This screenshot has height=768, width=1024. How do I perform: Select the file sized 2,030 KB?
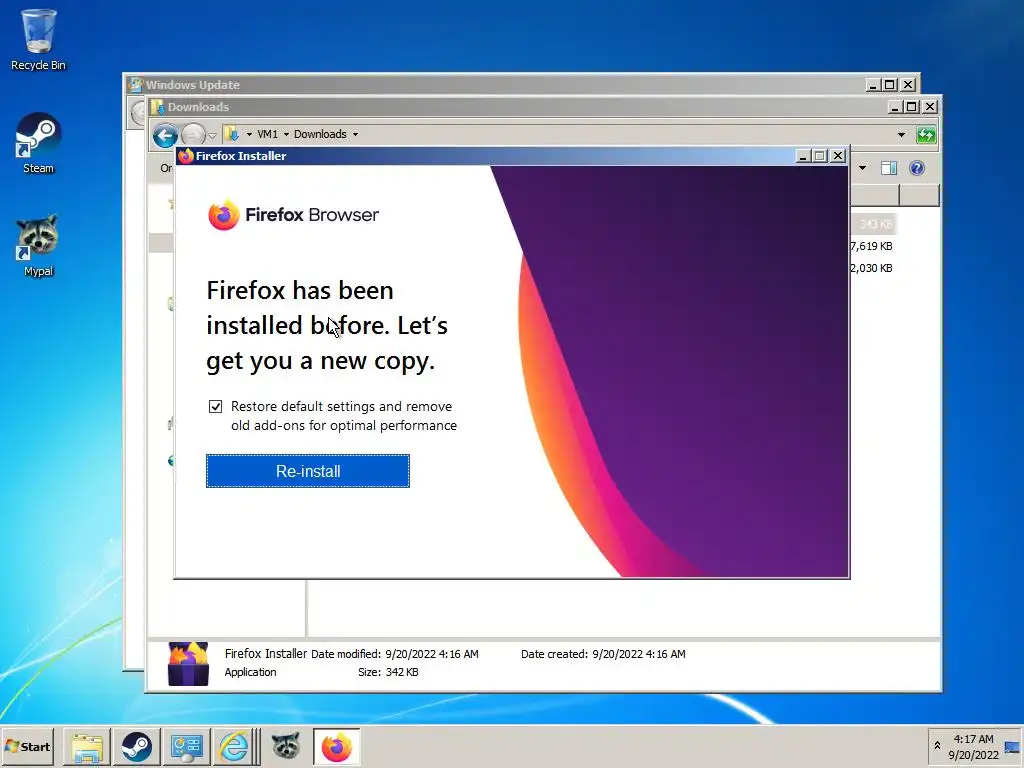click(x=871, y=268)
